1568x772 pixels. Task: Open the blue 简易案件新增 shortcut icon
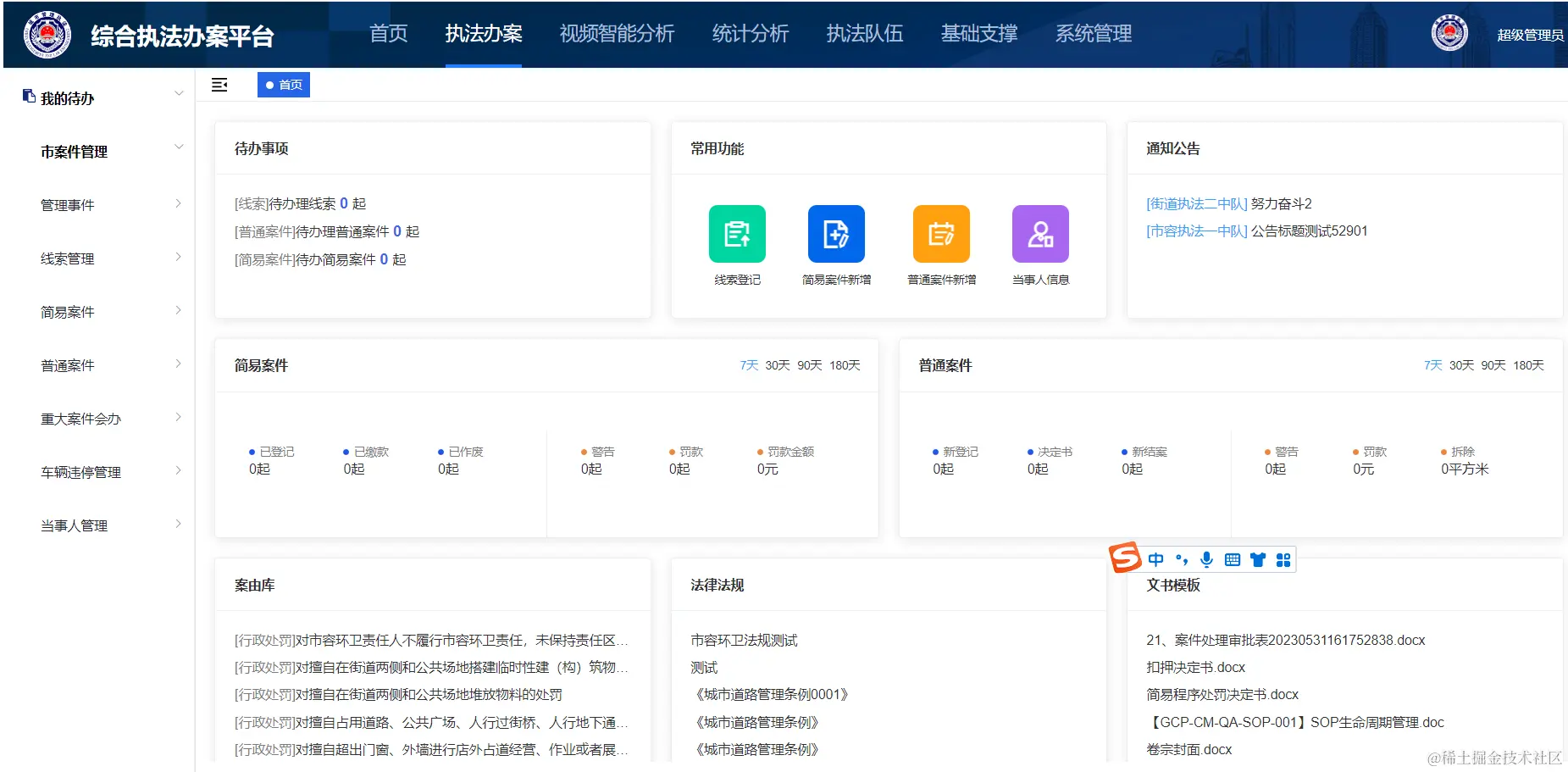(836, 234)
